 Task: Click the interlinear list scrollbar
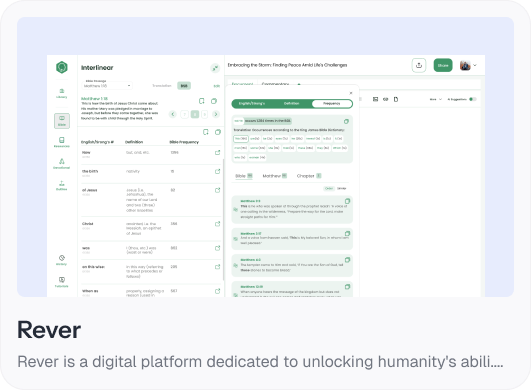click(x=223, y=219)
